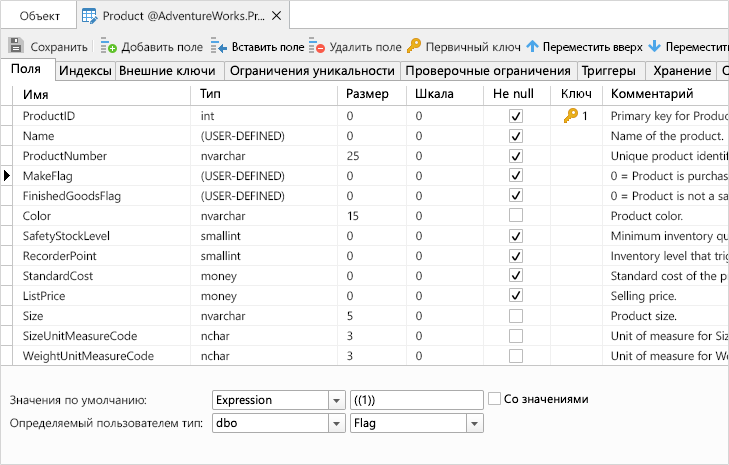The width and height of the screenshot is (729, 465).
Task: Click the Сохранить button label
Action: coord(59,47)
